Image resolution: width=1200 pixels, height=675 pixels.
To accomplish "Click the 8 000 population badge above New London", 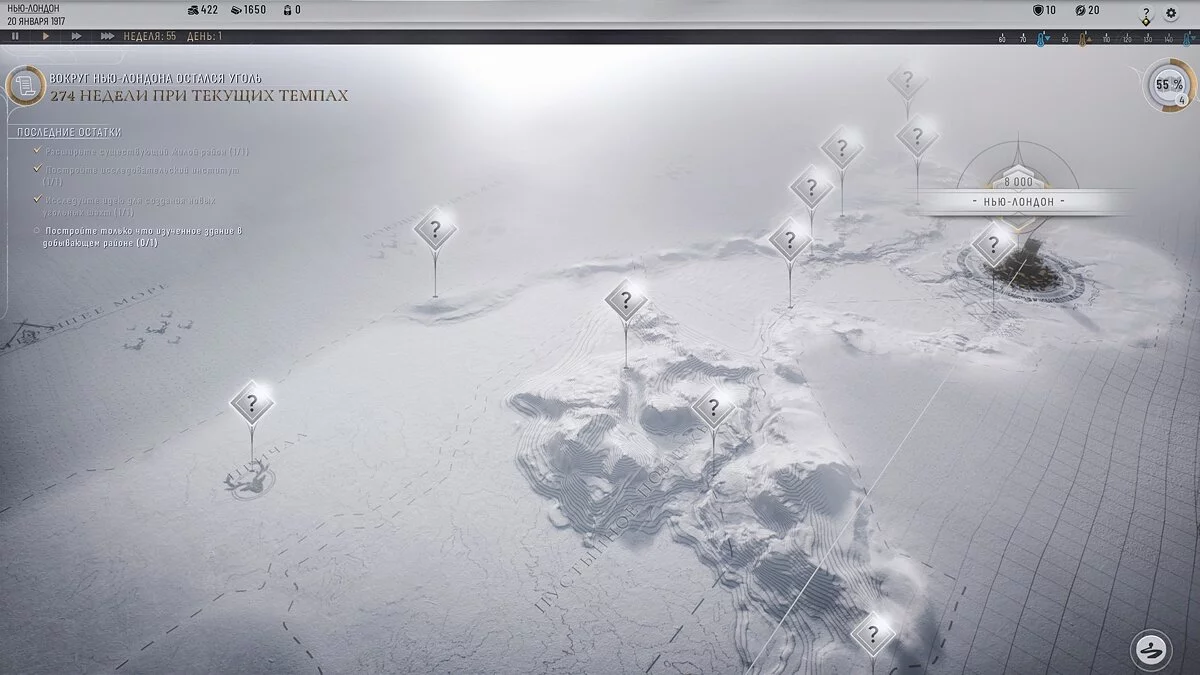I will point(1018,182).
